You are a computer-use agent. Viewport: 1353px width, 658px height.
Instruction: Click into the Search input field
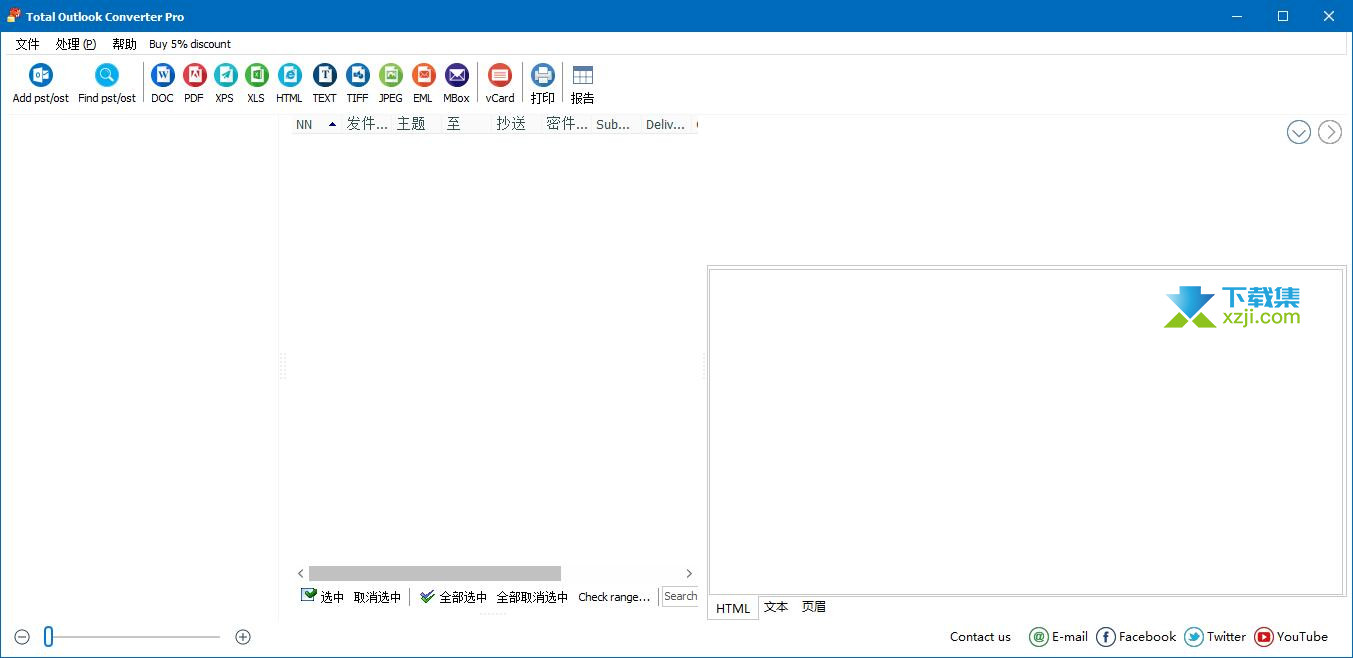pyautogui.click(x=680, y=597)
